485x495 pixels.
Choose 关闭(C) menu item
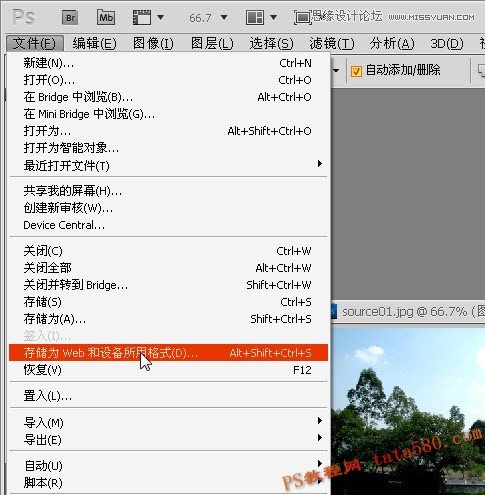tap(168, 251)
